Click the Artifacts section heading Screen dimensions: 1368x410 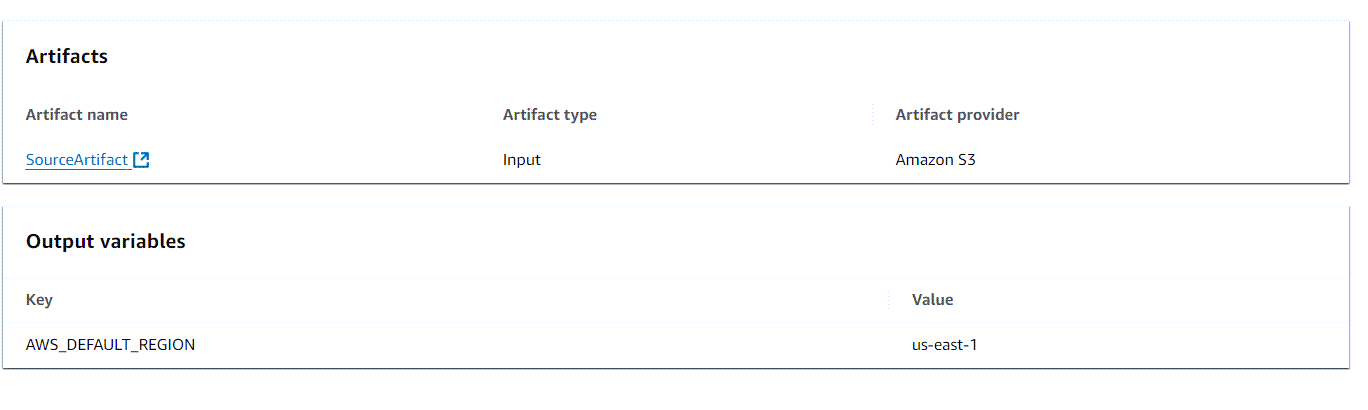[67, 57]
